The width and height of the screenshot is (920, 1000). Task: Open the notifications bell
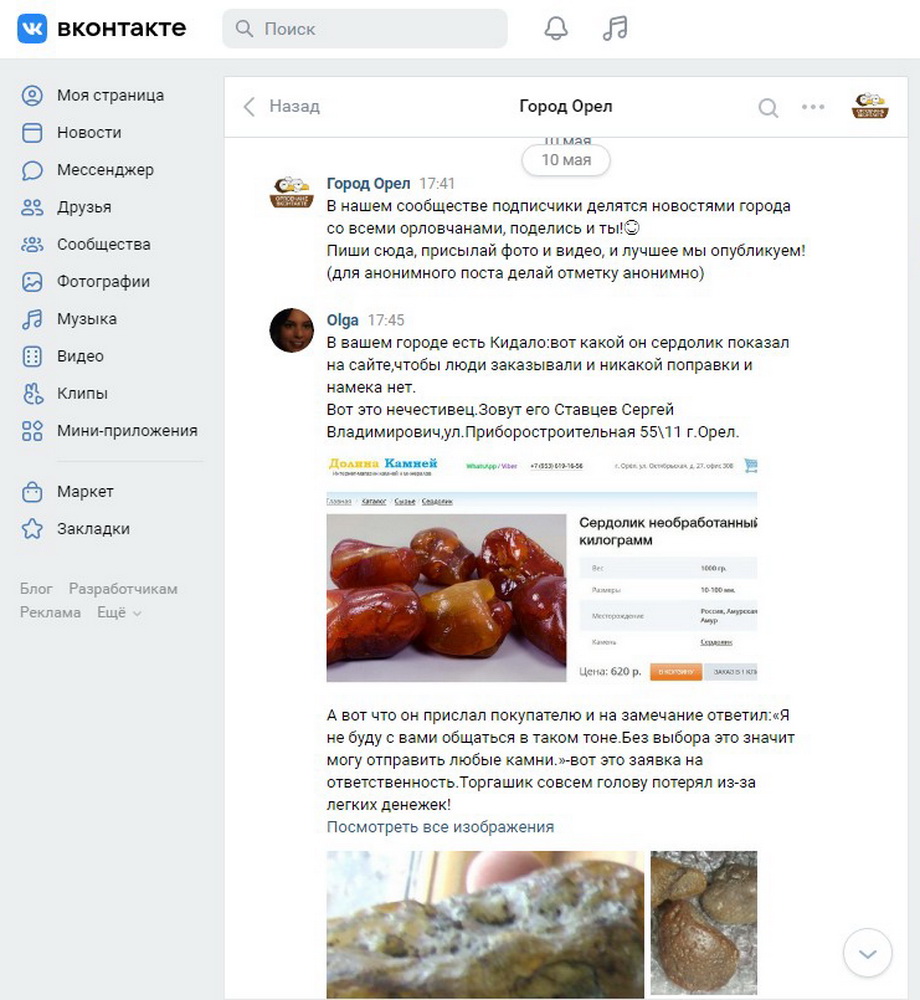(x=555, y=29)
